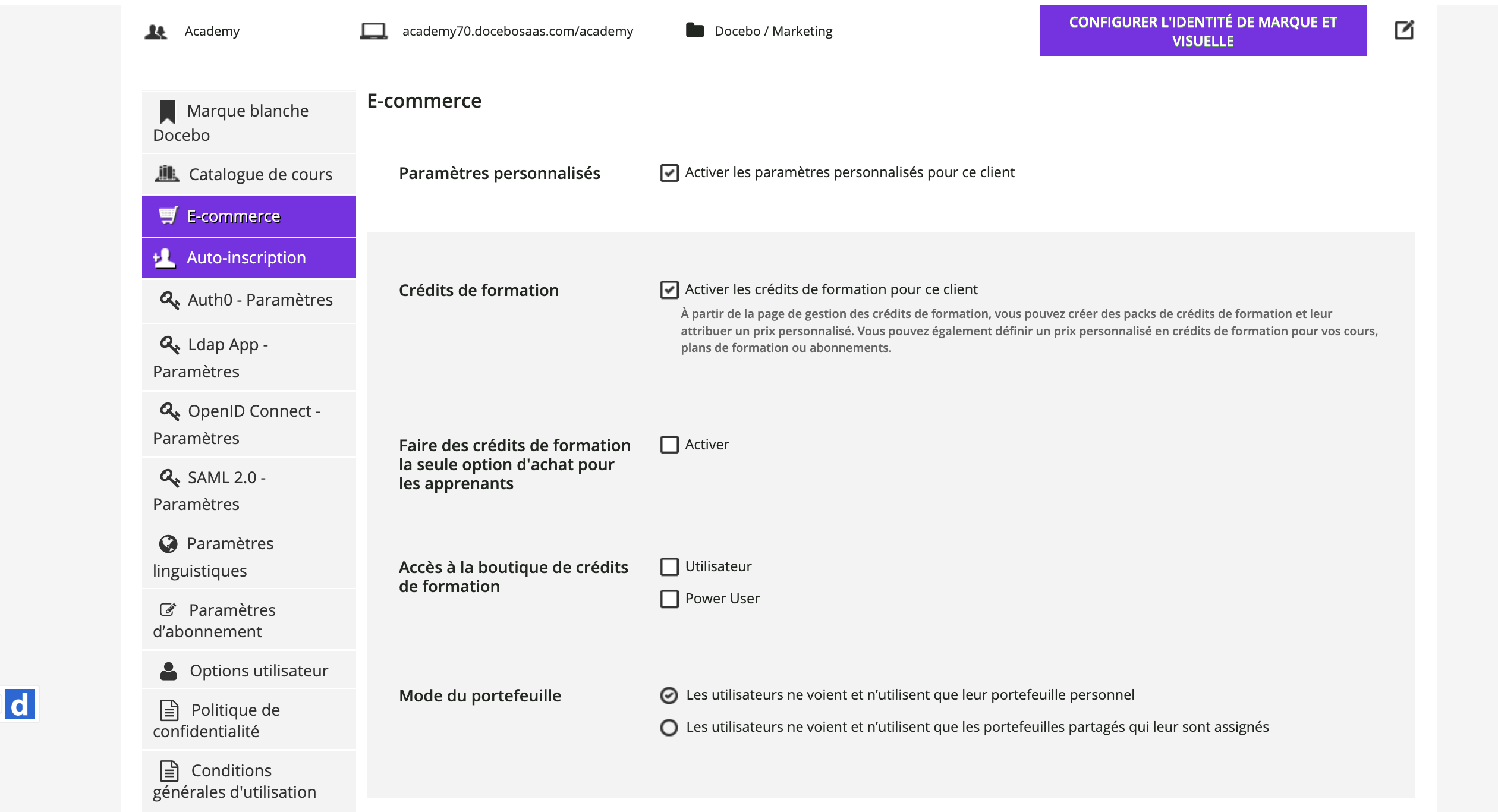Click the Options utilisateur person icon
Screen dimensions: 1498x812
click(x=169, y=671)
